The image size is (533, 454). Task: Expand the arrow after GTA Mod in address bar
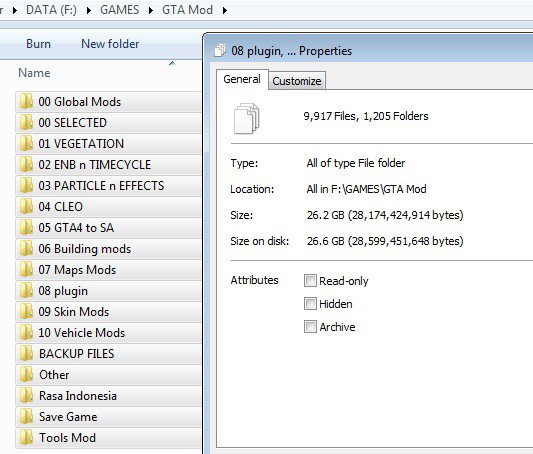(225, 10)
